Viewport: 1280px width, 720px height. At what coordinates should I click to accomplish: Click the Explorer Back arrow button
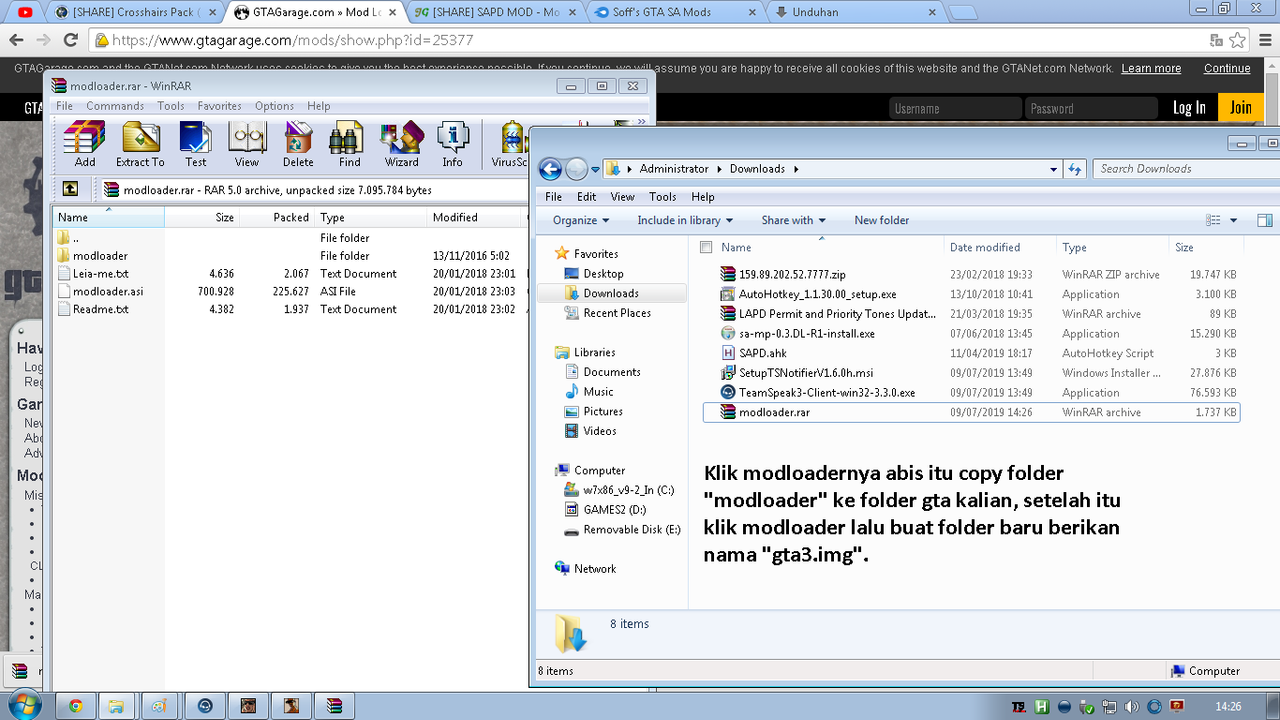[550, 169]
